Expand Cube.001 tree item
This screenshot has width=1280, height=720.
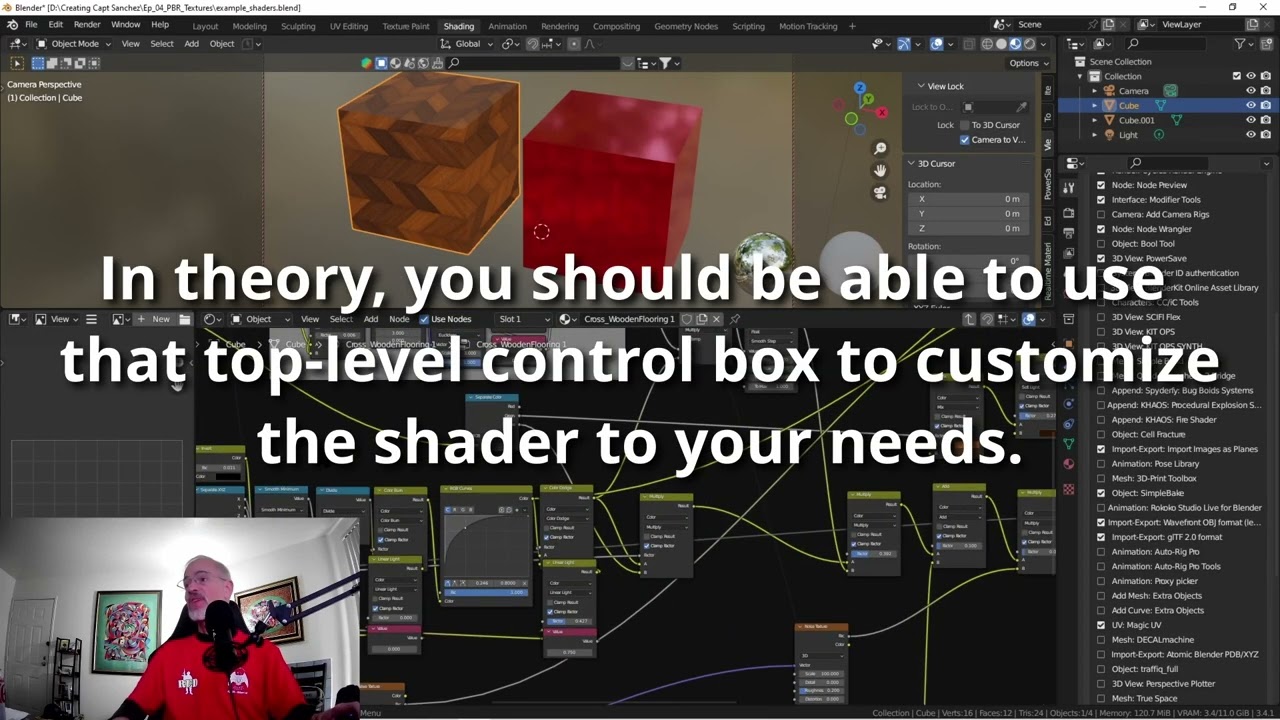click(x=1095, y=120)
